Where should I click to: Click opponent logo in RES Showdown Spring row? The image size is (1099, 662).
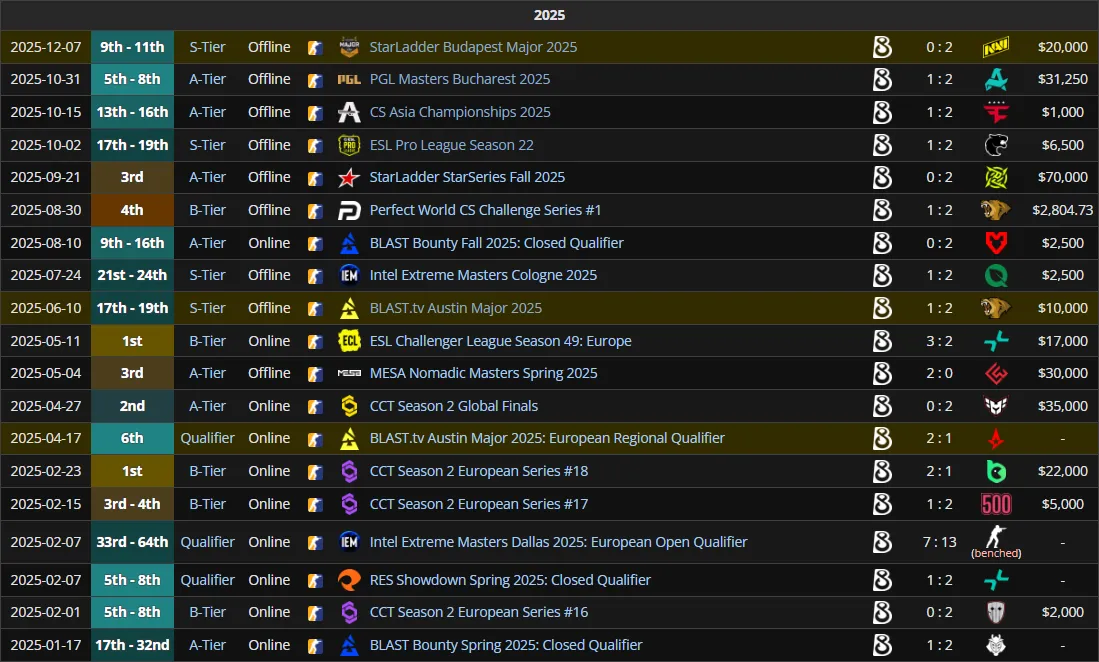[995, 580]
